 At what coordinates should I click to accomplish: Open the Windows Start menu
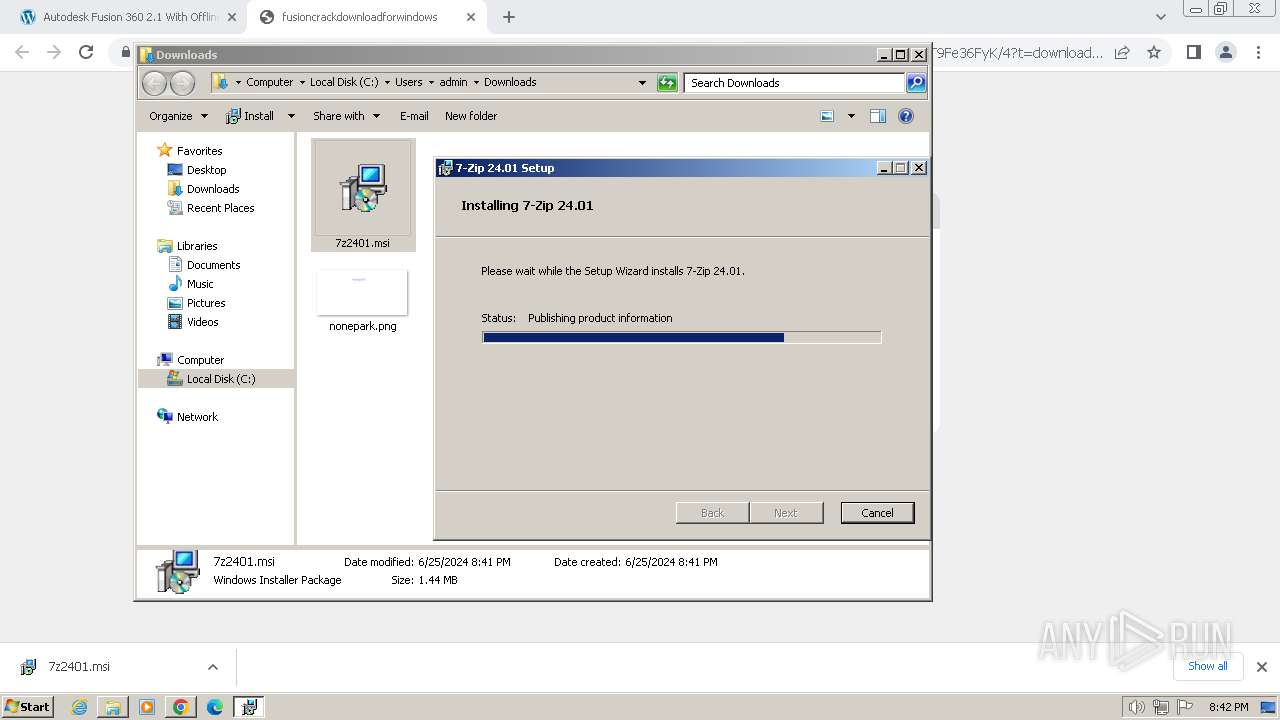(x=28, y=706)
